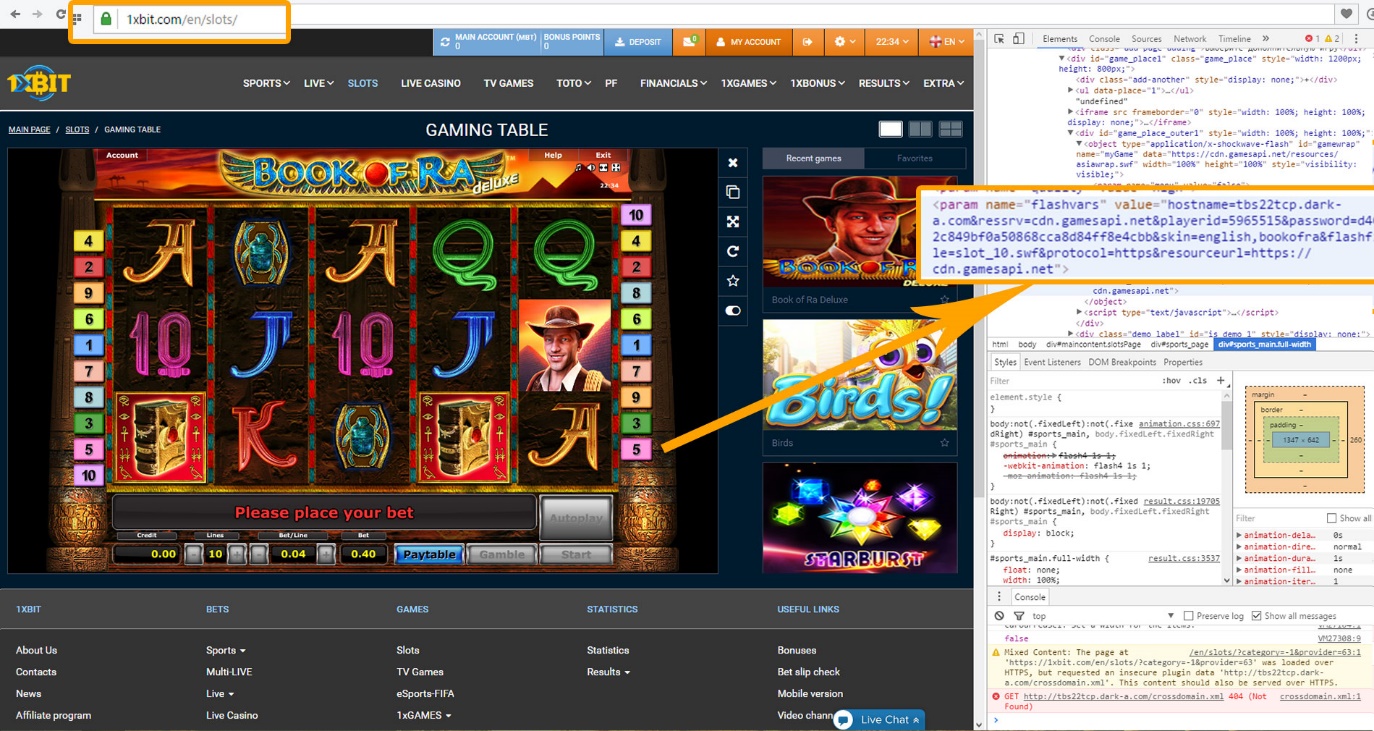
Task: Open the messages envelope icon
Action: point(689,42)
